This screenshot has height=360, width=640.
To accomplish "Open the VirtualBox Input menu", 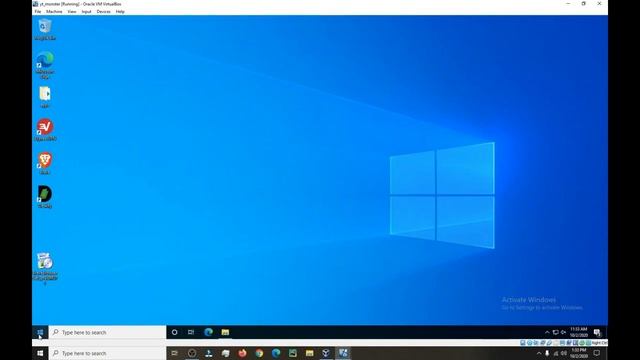I will click(86, 11).
